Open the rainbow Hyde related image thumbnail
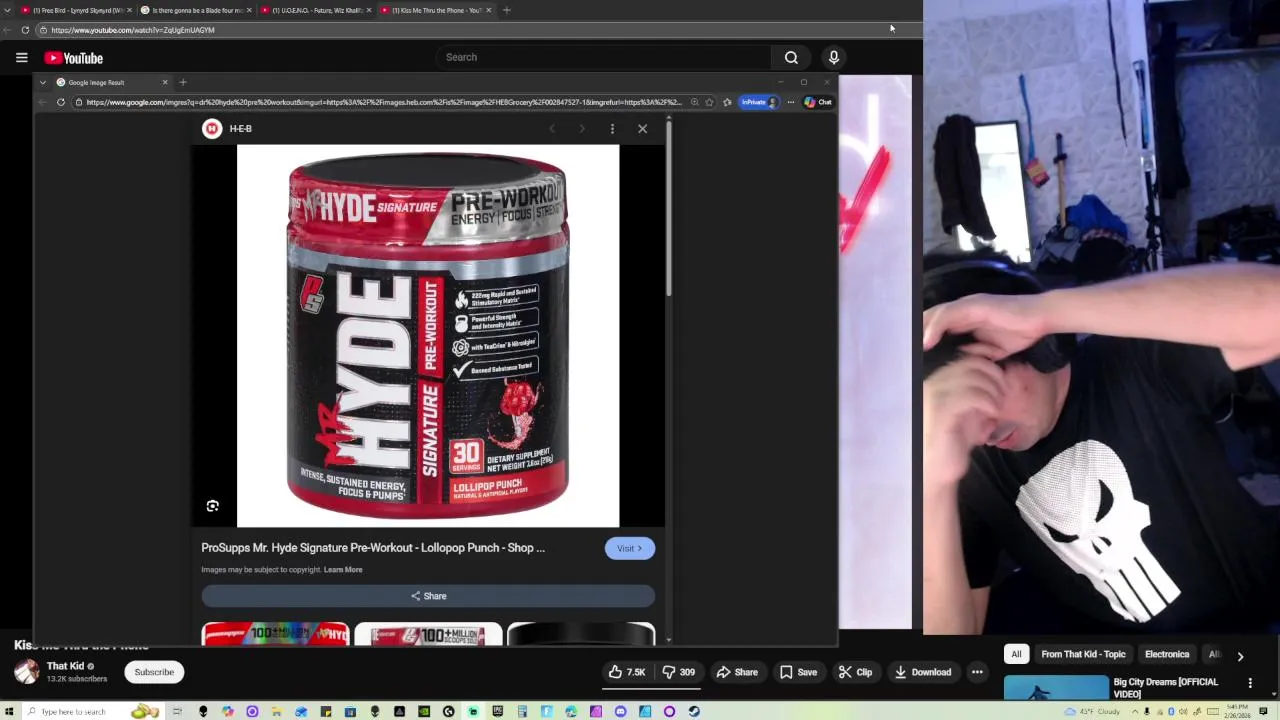The image size is (1280, 720). [275, 634]
